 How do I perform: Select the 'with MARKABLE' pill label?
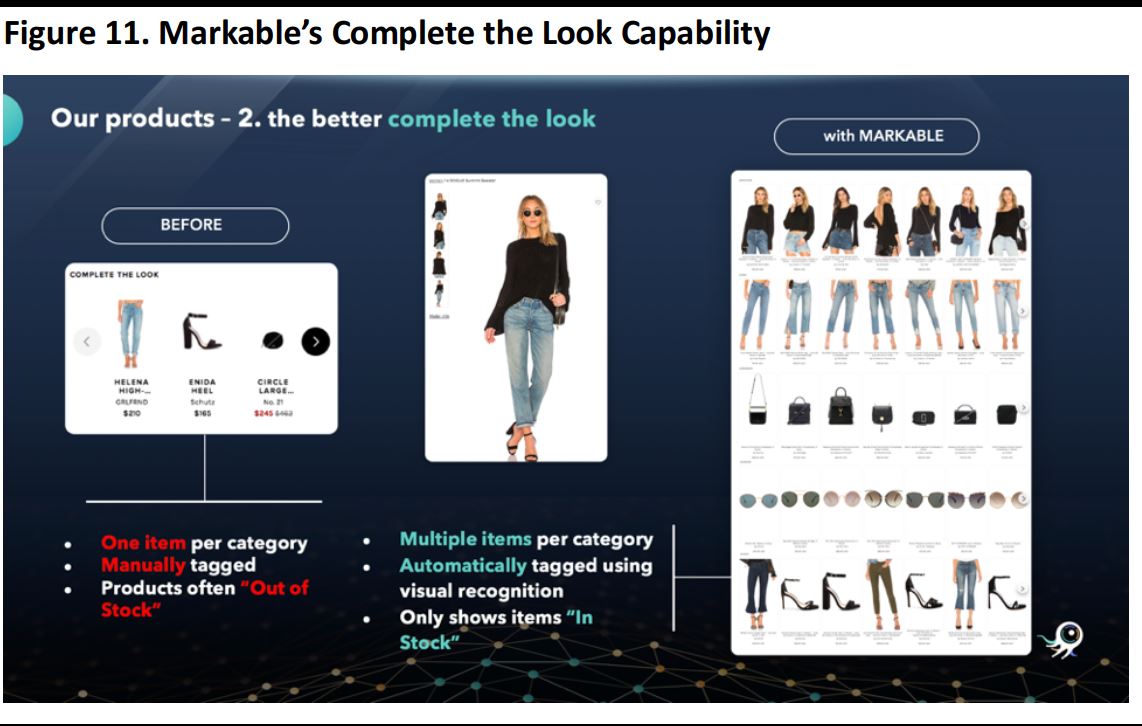click(876, 136)
